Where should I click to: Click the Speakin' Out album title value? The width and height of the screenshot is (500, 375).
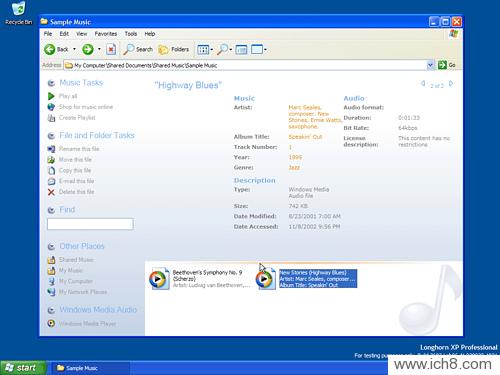tap(305, 137)
